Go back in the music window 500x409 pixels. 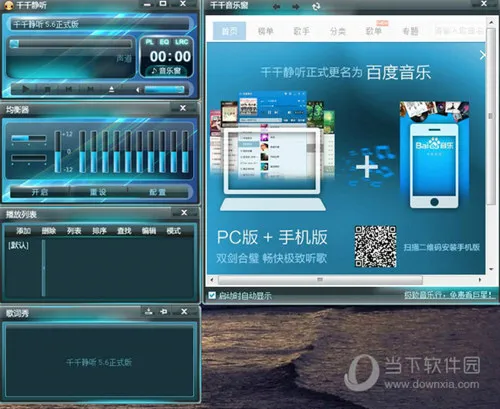276,6
